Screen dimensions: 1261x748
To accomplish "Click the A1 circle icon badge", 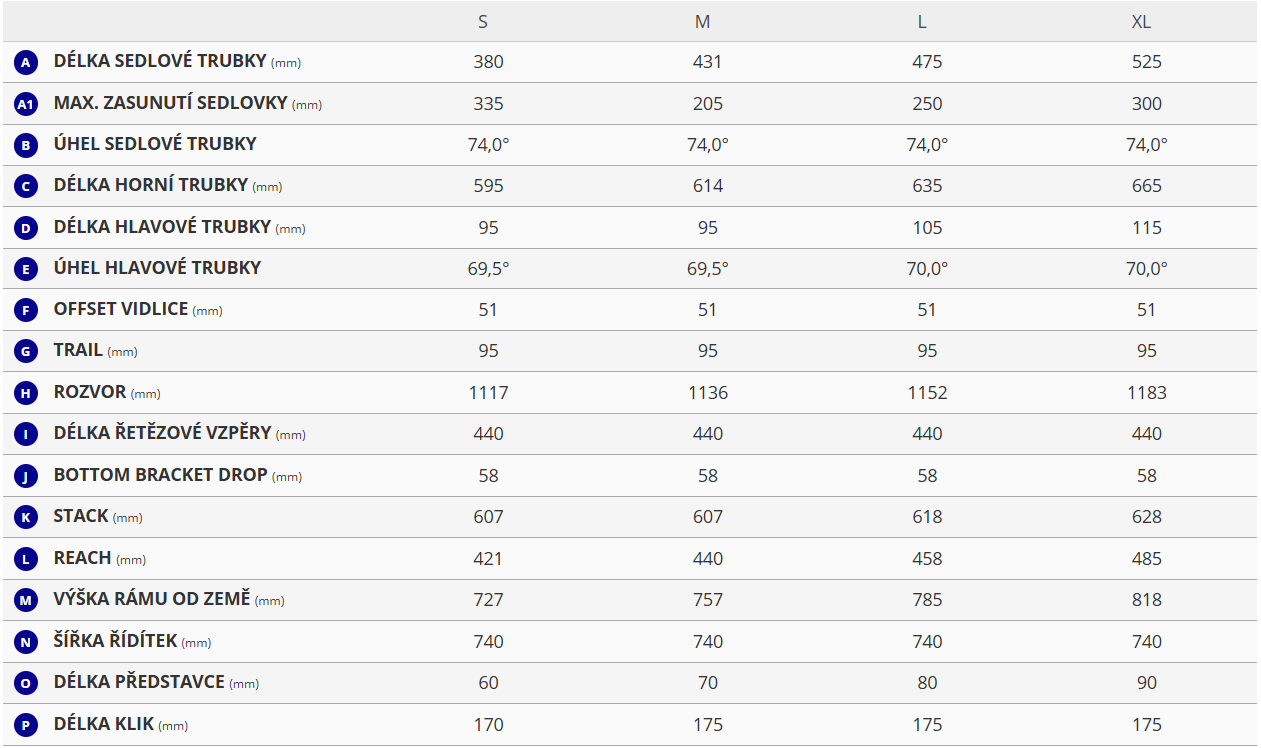I will click(x=26, y=104).
